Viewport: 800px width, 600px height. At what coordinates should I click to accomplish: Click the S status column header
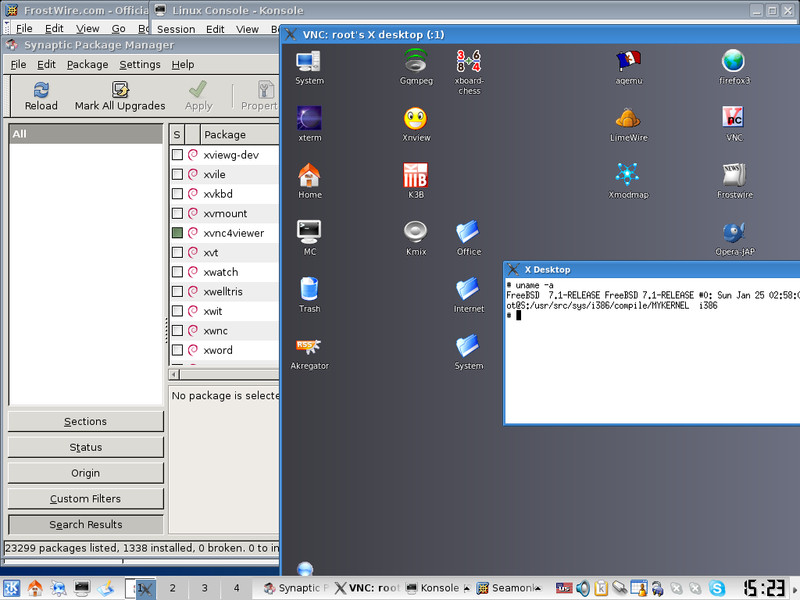[177, 134]
